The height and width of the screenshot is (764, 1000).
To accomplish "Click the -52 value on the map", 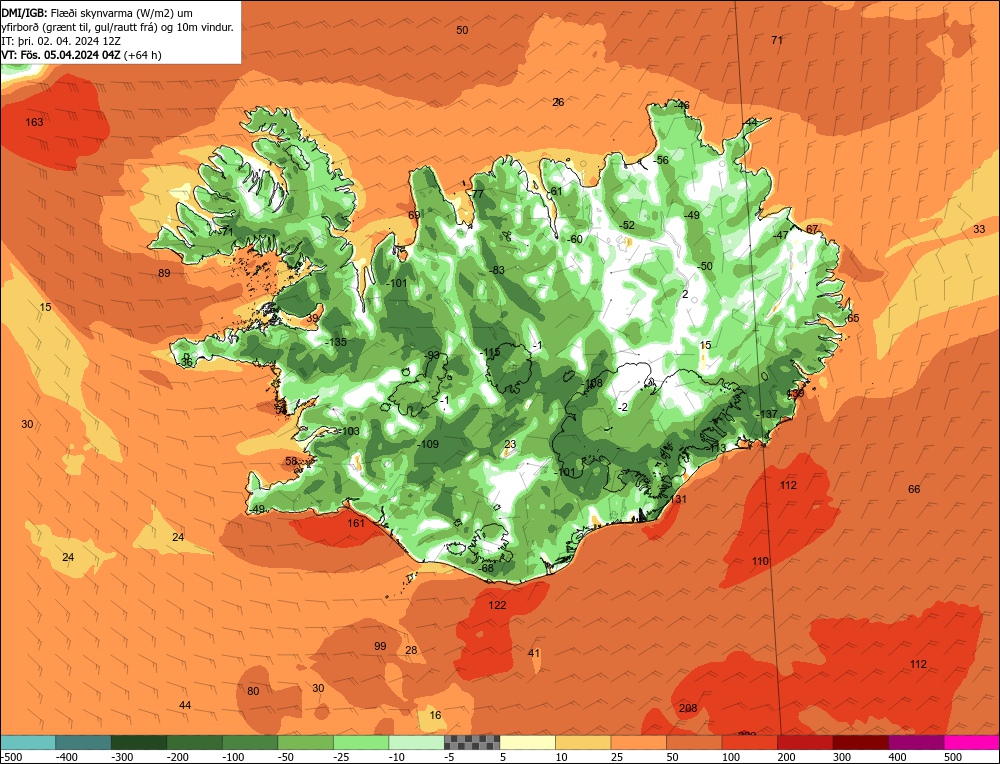I will pyautogui.click(x=627, y=225).
